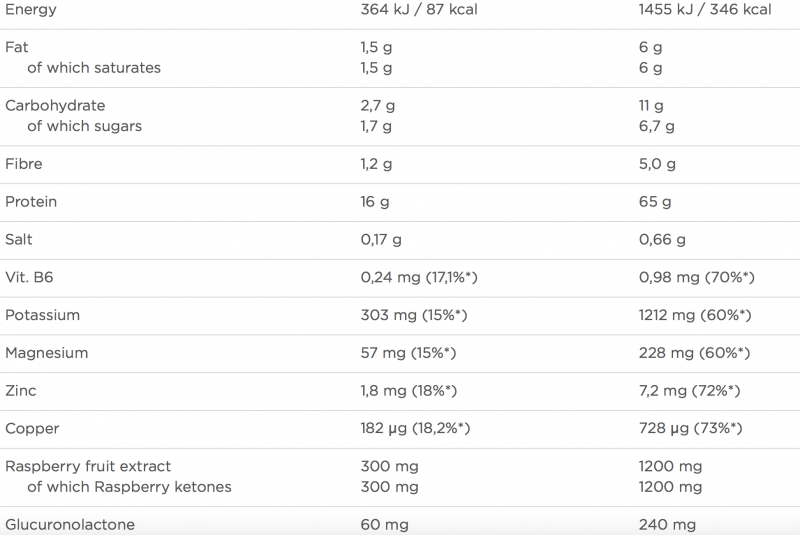Click the Vit. B6 row label
The height and width of the screenshot is (535, 800).
coord(27,277)
